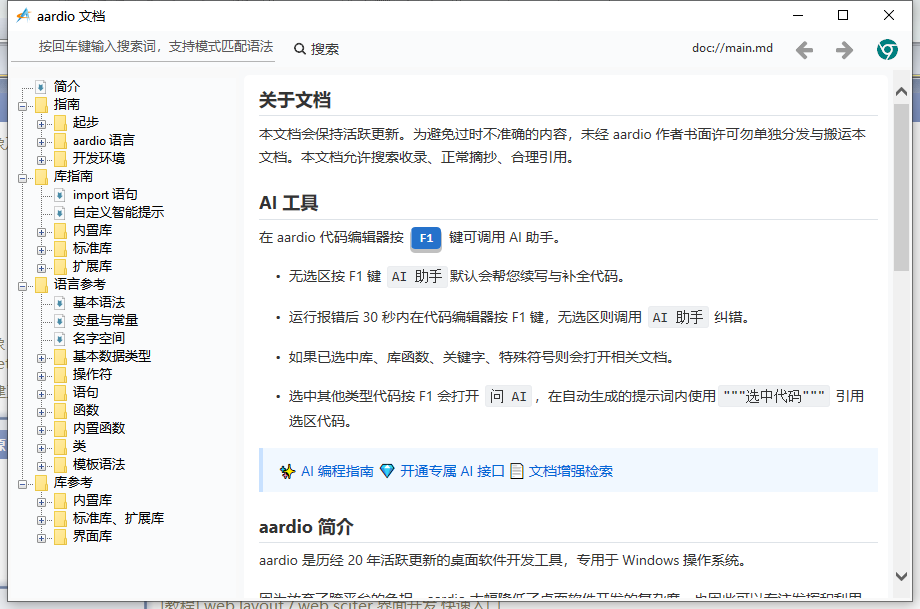Click the 模板语法 folder icon
Viewport: 920px width, 609px height.
60,465
